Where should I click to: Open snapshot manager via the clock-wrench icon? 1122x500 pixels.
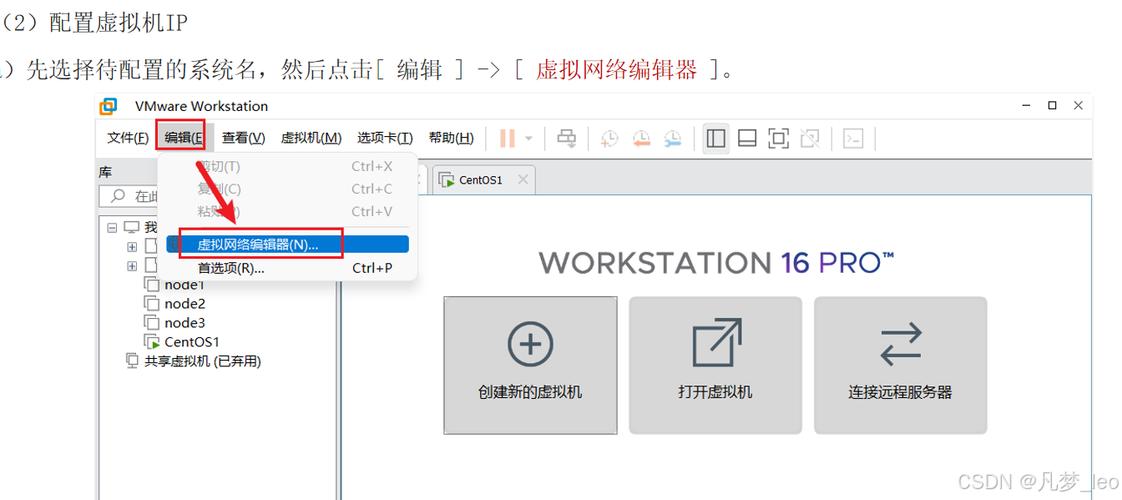673,138
